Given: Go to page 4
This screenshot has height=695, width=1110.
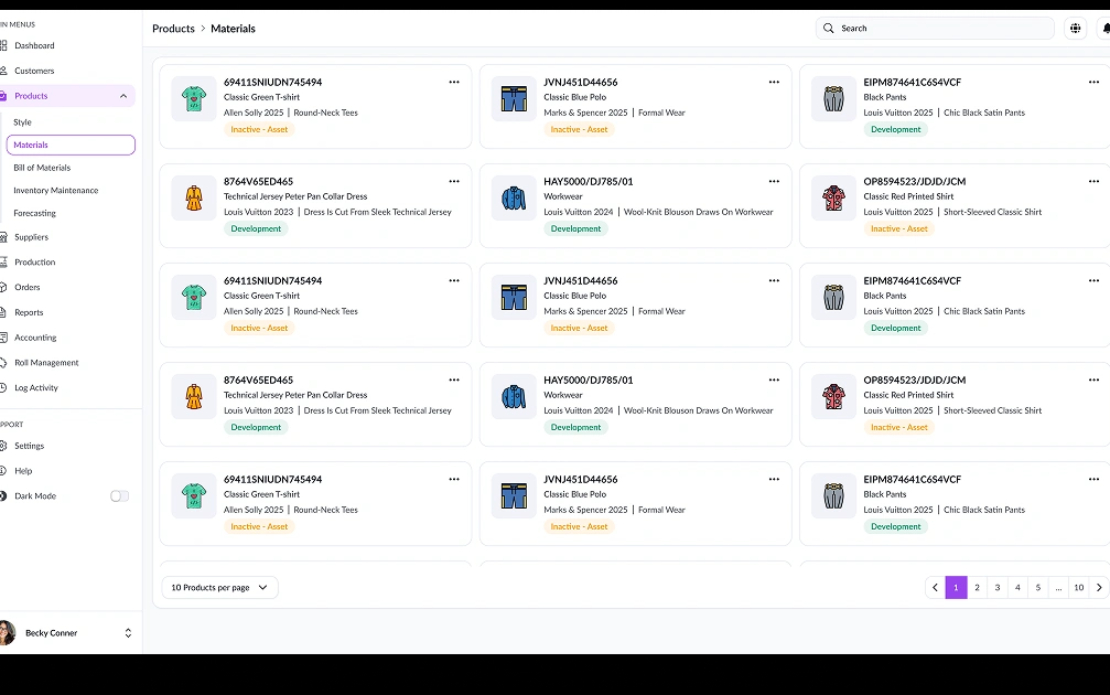Looking at the screenshot, I should (1018, 587).
